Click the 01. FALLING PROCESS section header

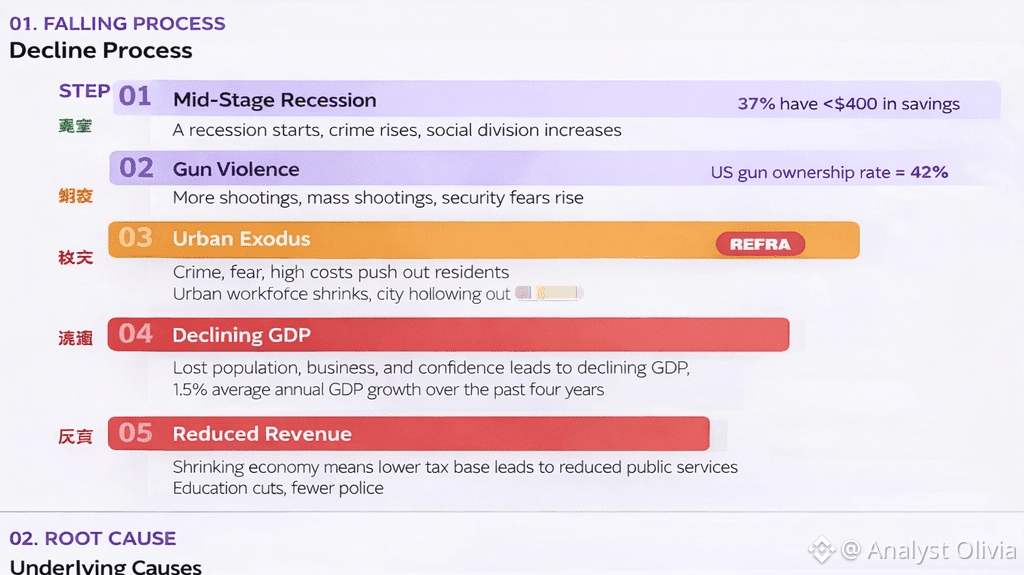pos(118,24)
